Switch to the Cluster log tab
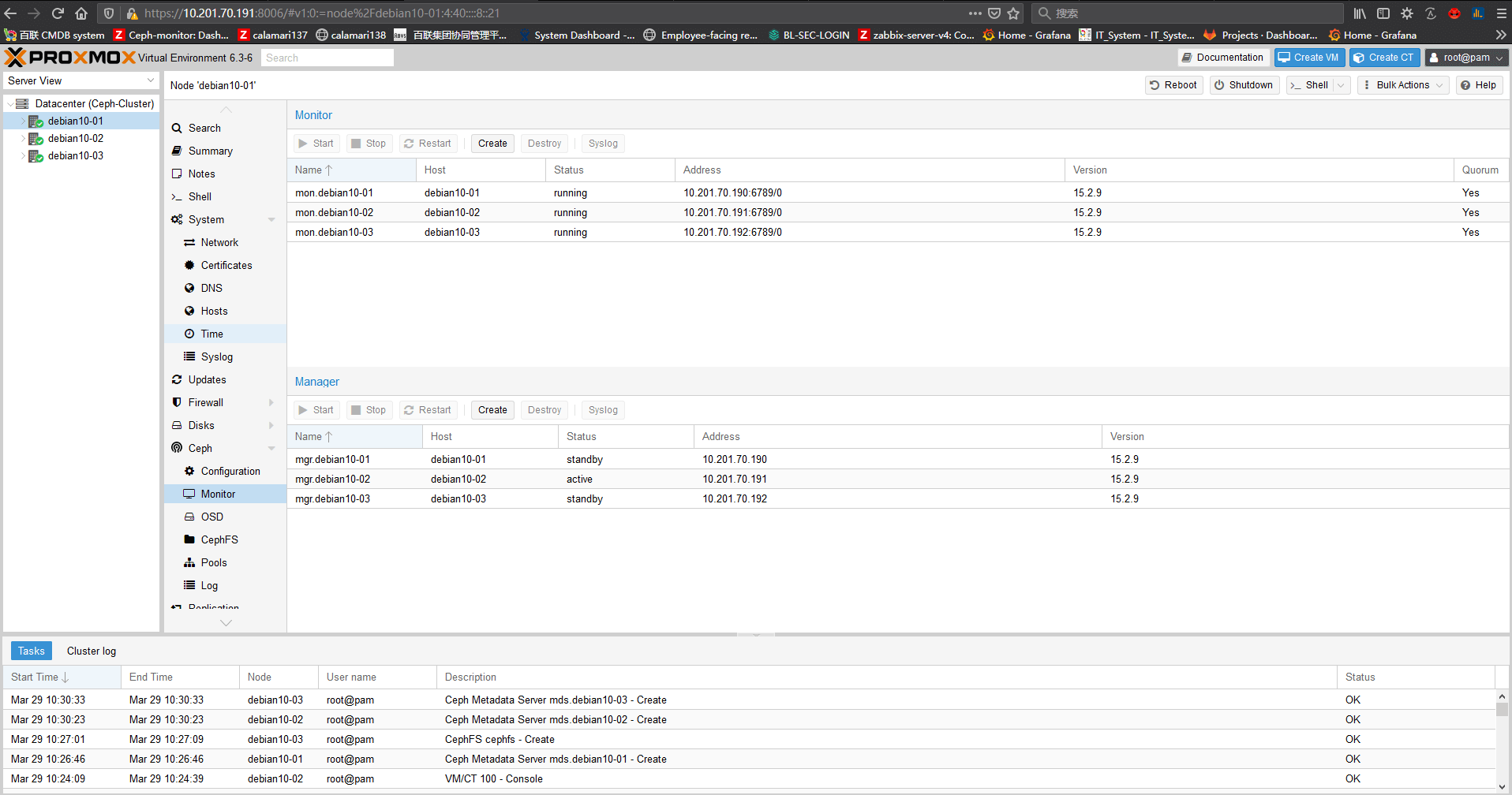1512x795 pixels. point(92,651)
